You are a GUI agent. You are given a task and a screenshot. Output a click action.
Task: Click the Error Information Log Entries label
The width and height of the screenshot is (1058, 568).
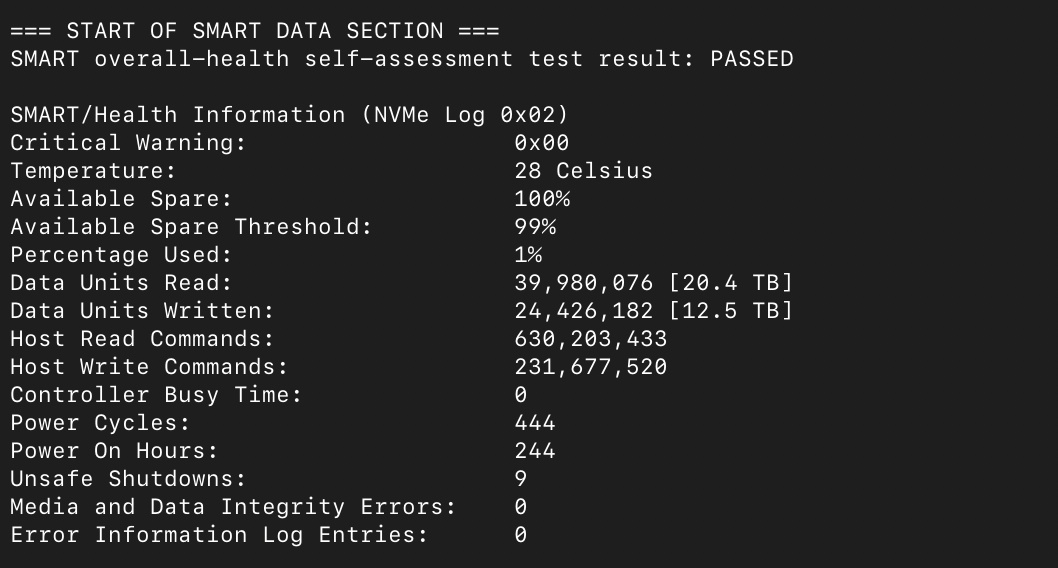coord(219,535)
